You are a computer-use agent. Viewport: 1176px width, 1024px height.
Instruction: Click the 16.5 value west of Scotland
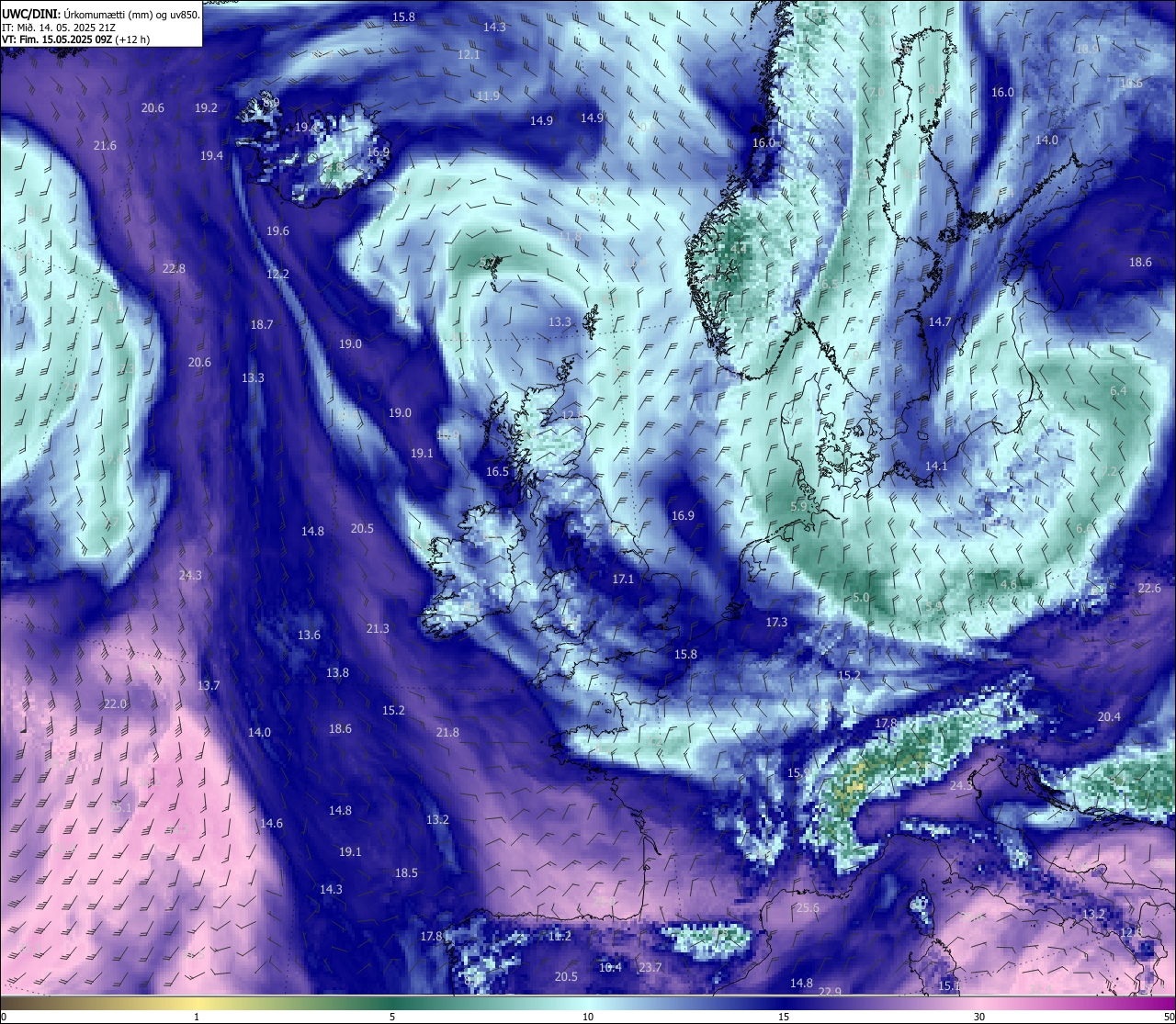pyautogui.click(x=497, y=472)
